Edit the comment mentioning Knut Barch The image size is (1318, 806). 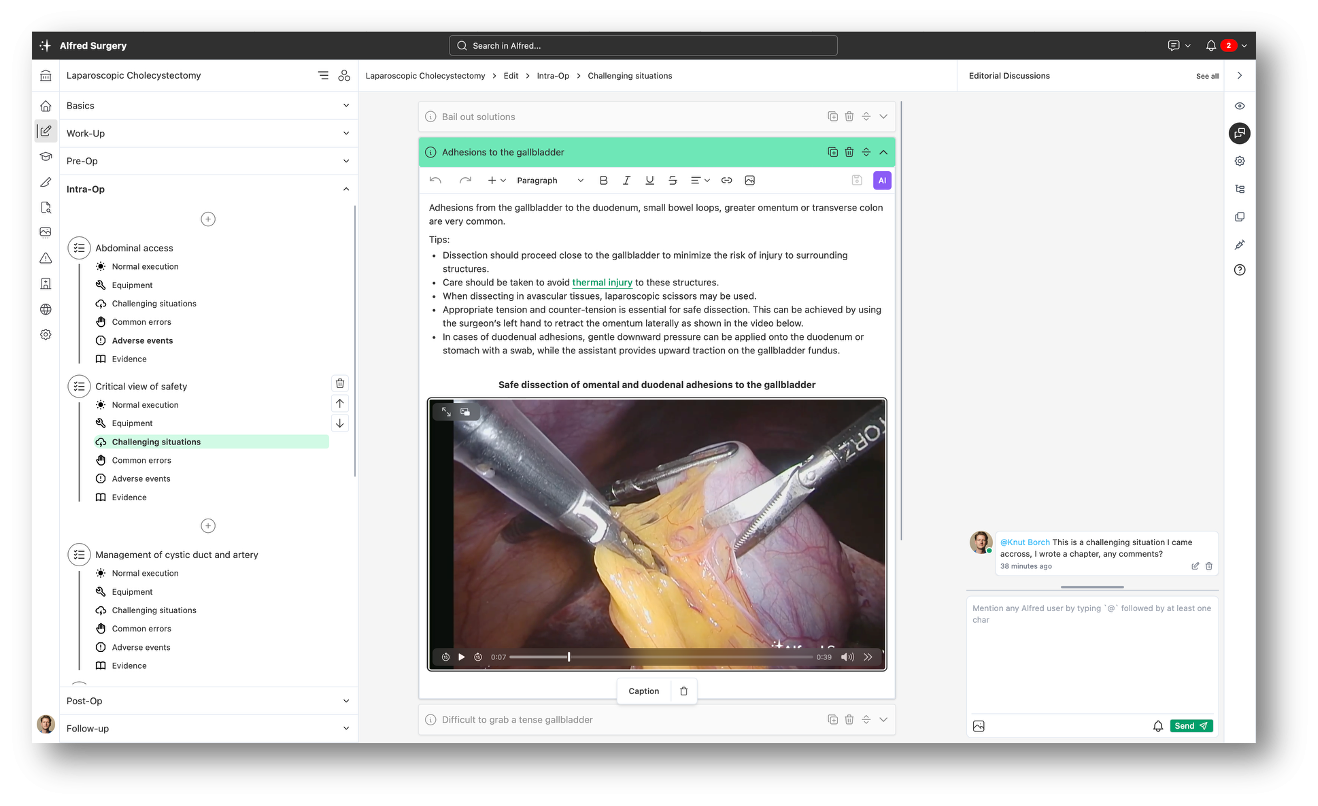pyautogui.click(x=1195, y=566)
